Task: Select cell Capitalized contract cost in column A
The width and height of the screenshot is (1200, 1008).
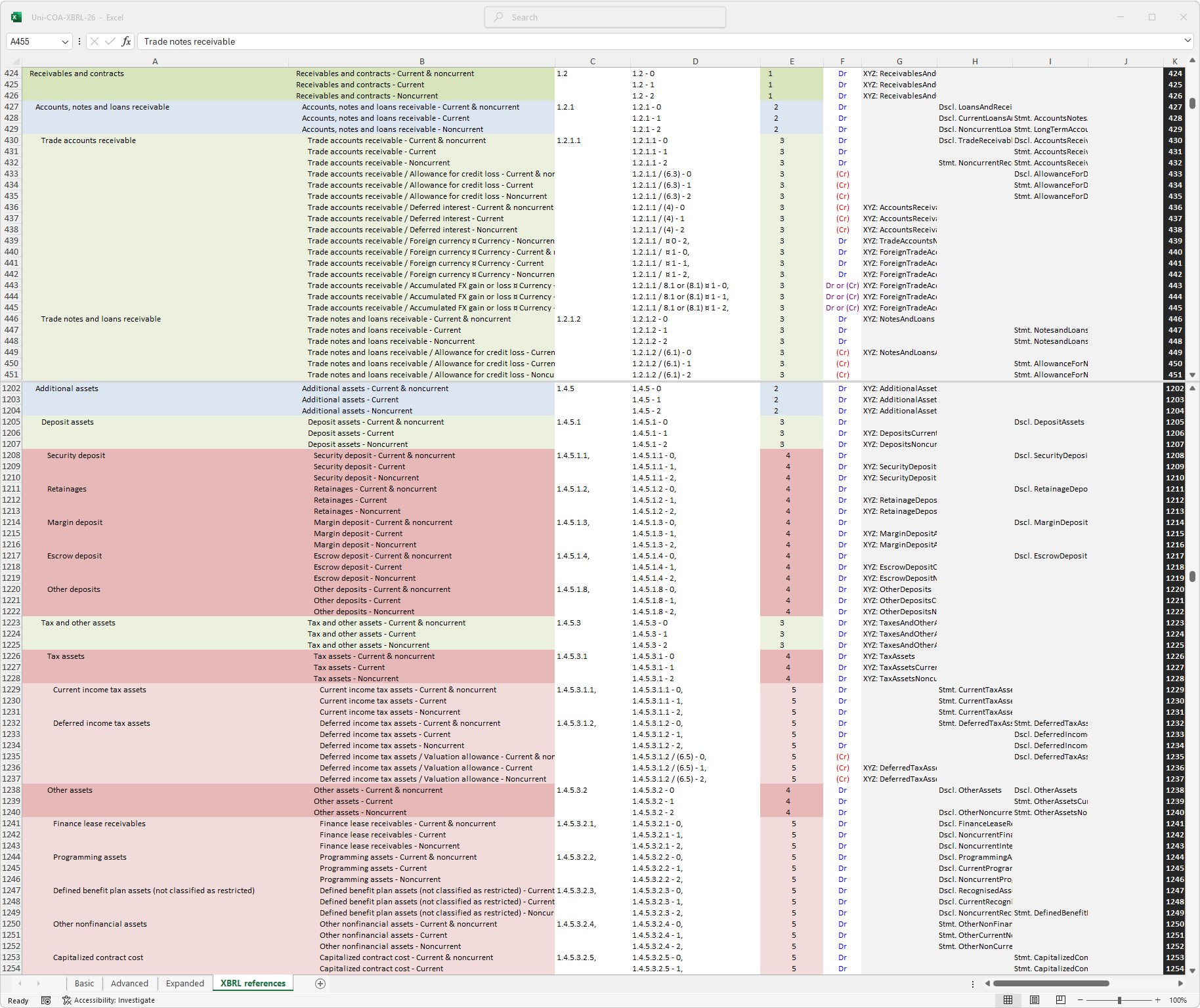Action: pyautogui.click(x=155, y=957)
